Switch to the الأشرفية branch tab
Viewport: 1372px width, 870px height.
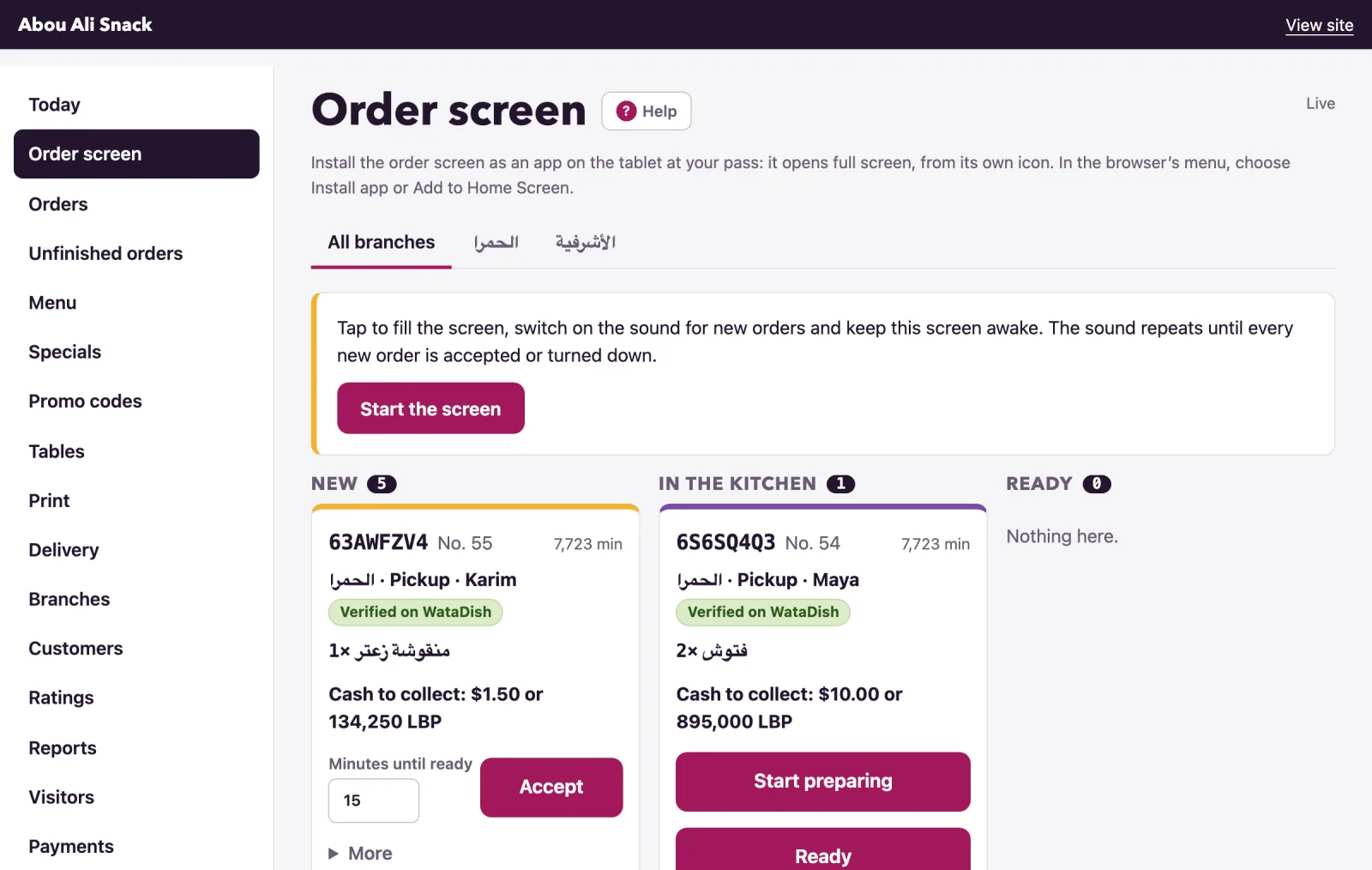pos(586,243)
